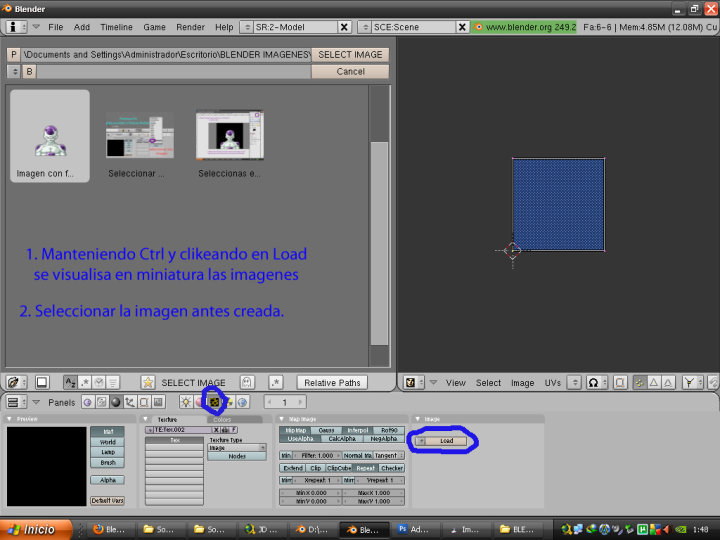Toggle the MipMap option

[295, 430]
